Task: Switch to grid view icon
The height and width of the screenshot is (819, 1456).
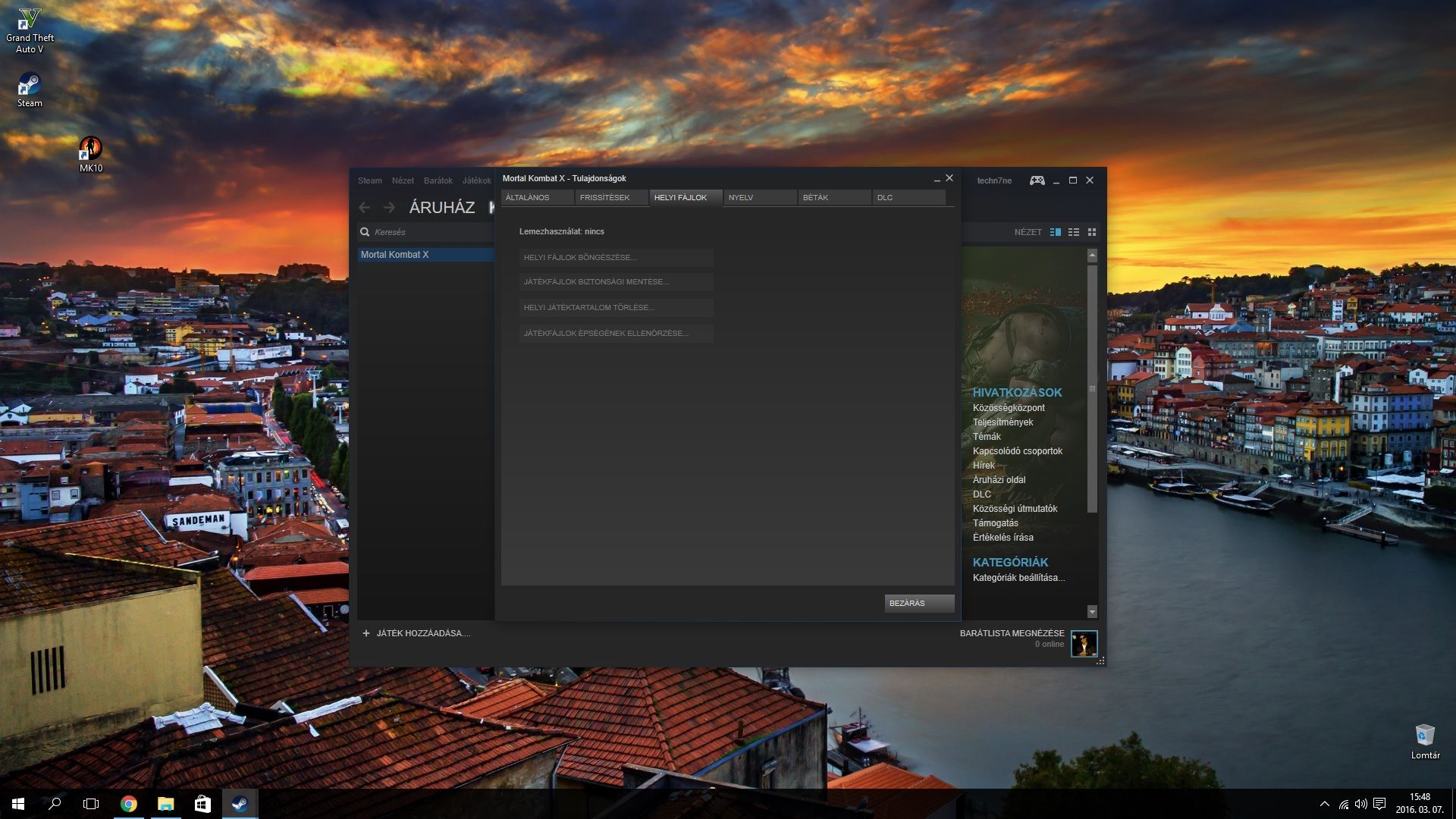Action: click(1092, 232)
